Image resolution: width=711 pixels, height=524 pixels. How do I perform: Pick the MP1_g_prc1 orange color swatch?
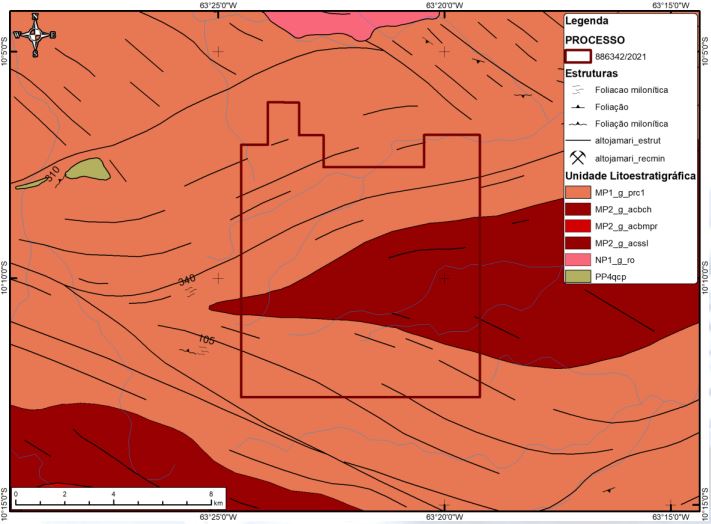578,192
